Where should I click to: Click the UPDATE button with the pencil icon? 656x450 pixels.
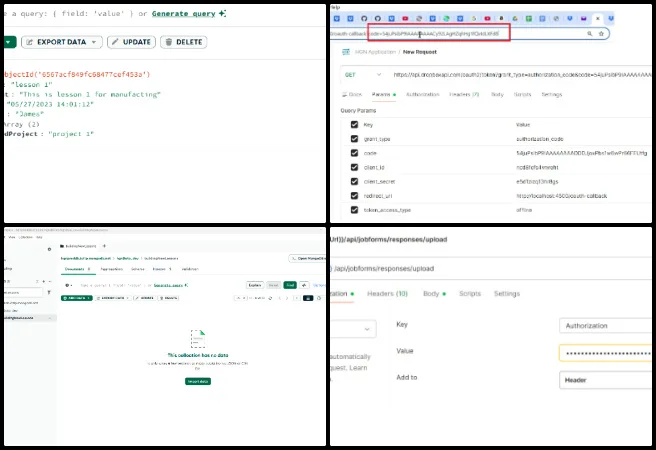(131, 42)
